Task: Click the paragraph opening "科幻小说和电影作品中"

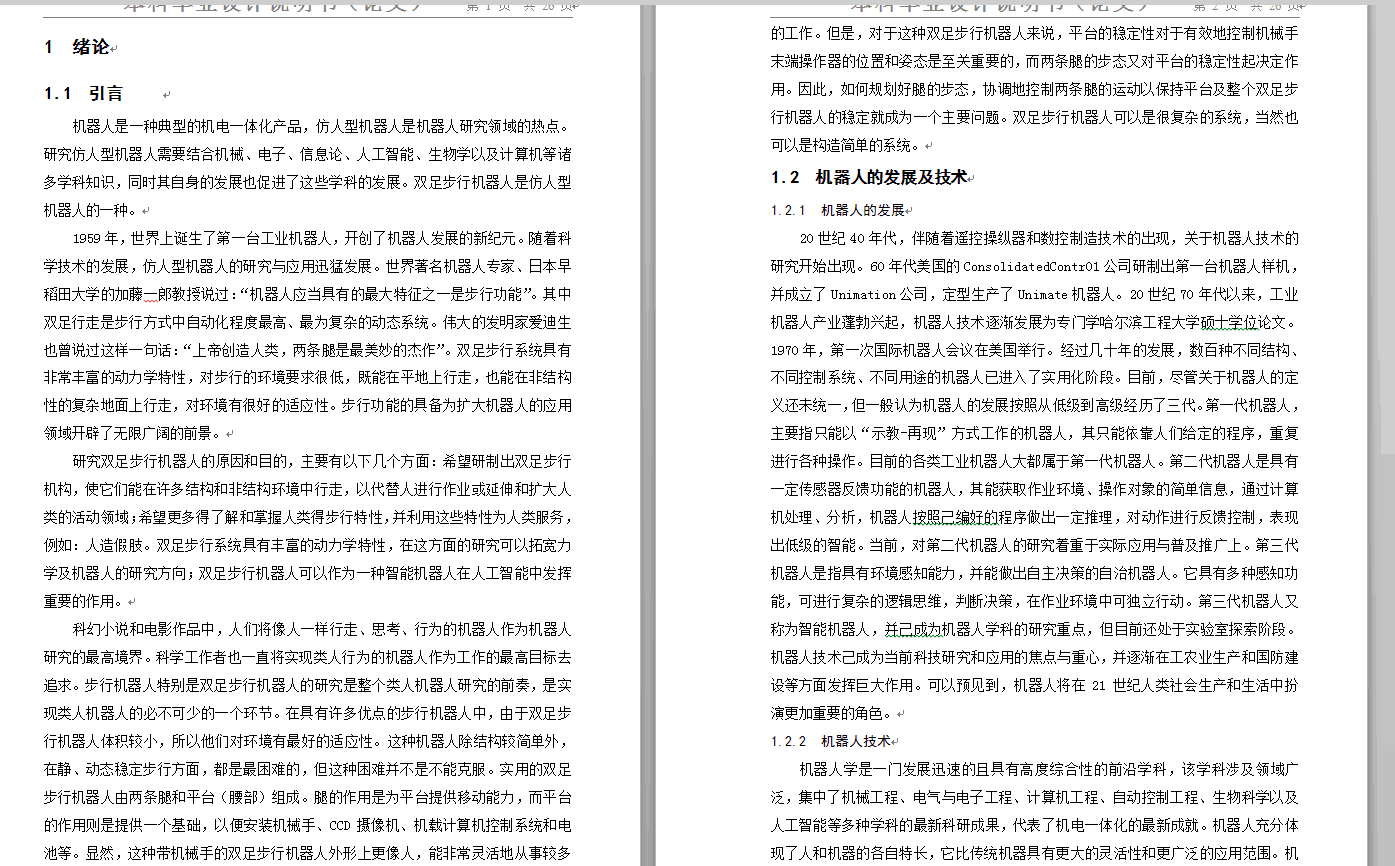Action: click(x=147, y=630)
